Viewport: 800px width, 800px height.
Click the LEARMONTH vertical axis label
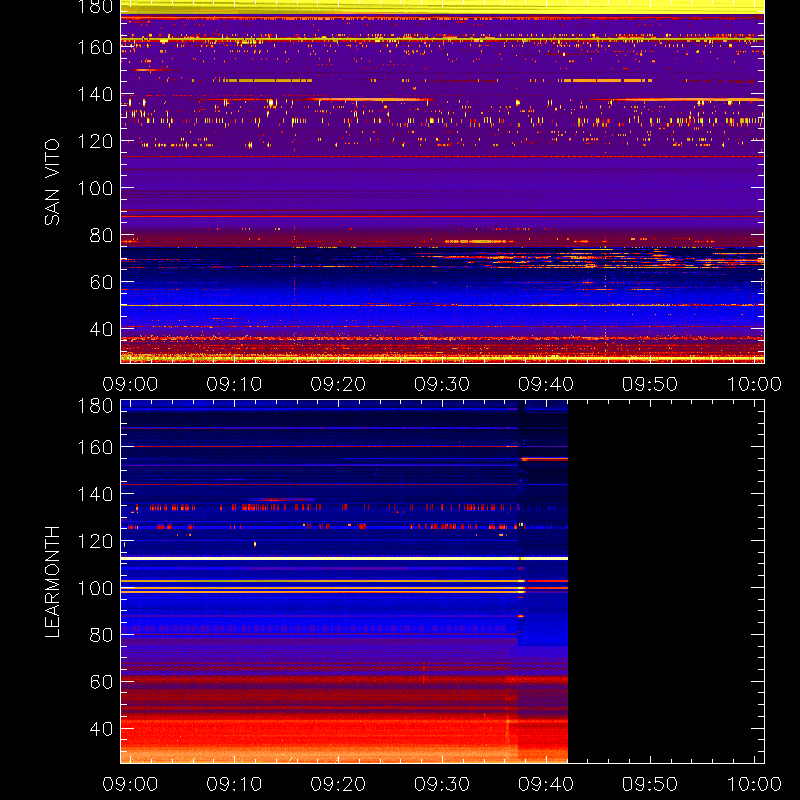52,582
